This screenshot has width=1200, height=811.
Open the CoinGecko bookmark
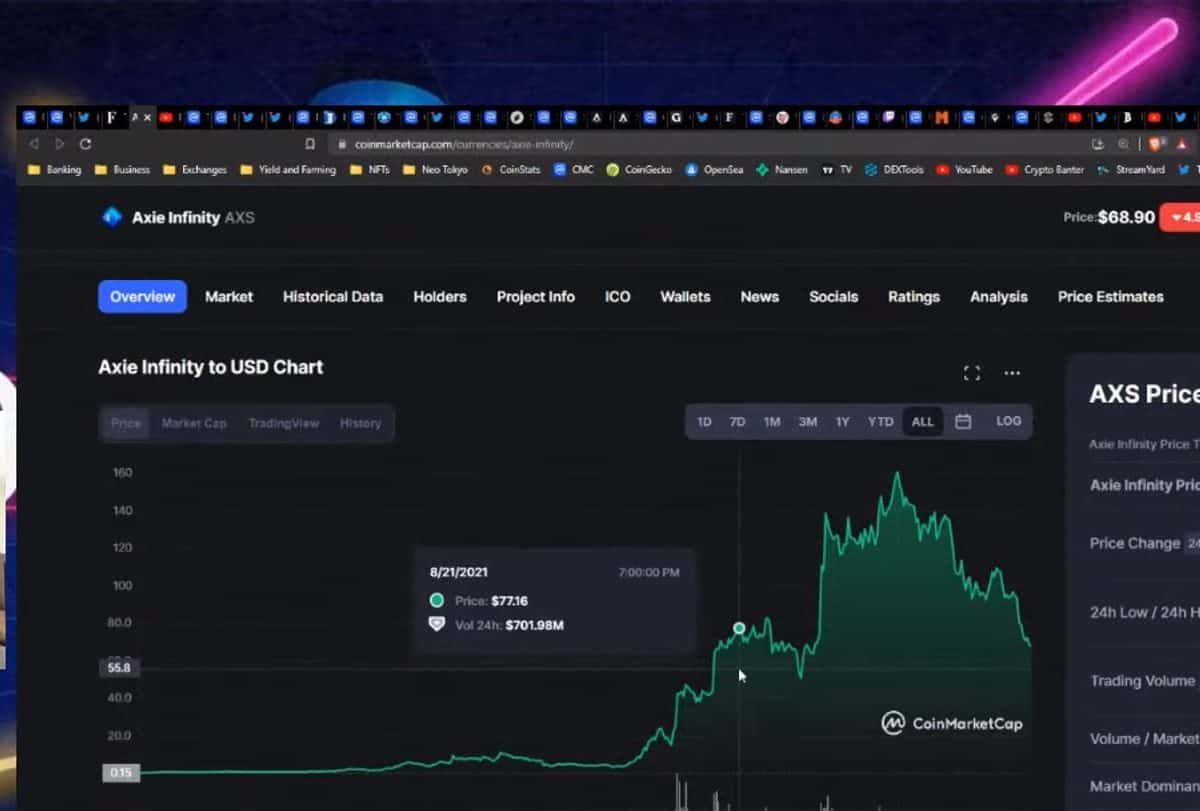(x=640, y=170)
